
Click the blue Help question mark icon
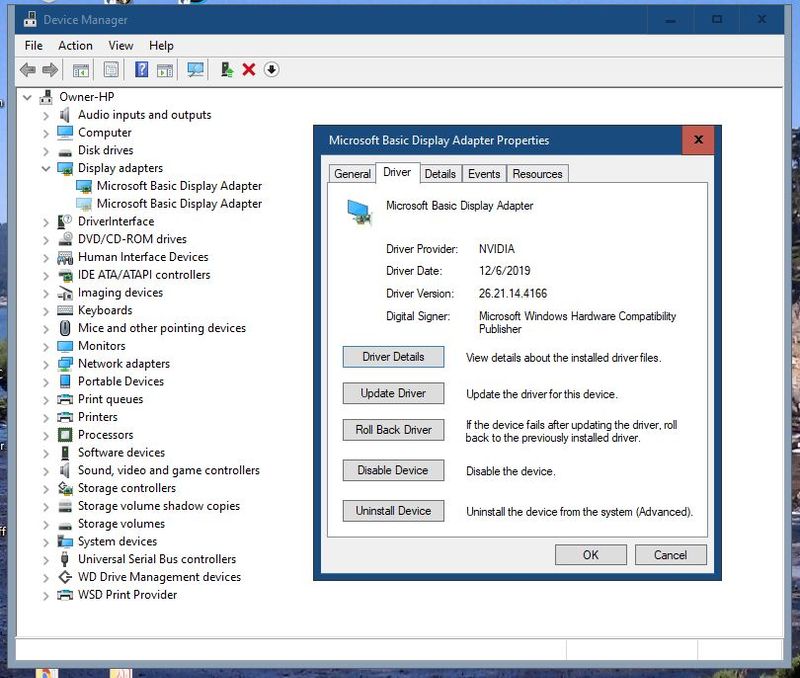pos(141,69)
